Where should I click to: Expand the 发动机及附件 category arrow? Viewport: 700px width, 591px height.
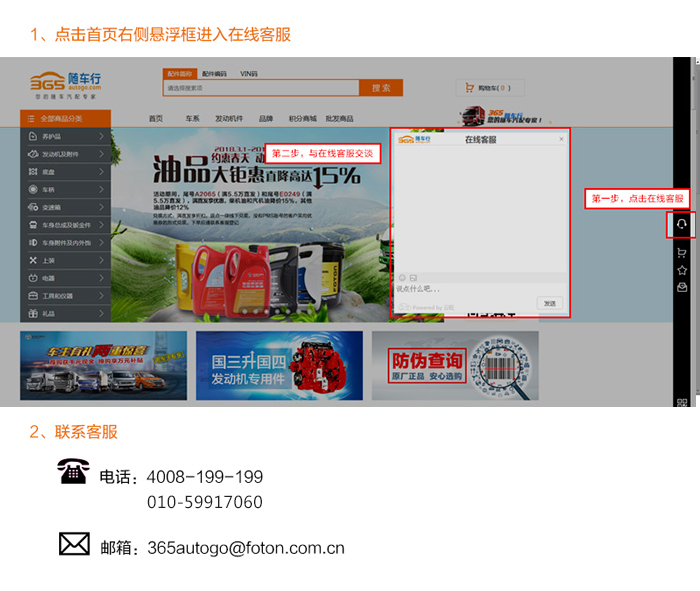click(x=101, y=154)
